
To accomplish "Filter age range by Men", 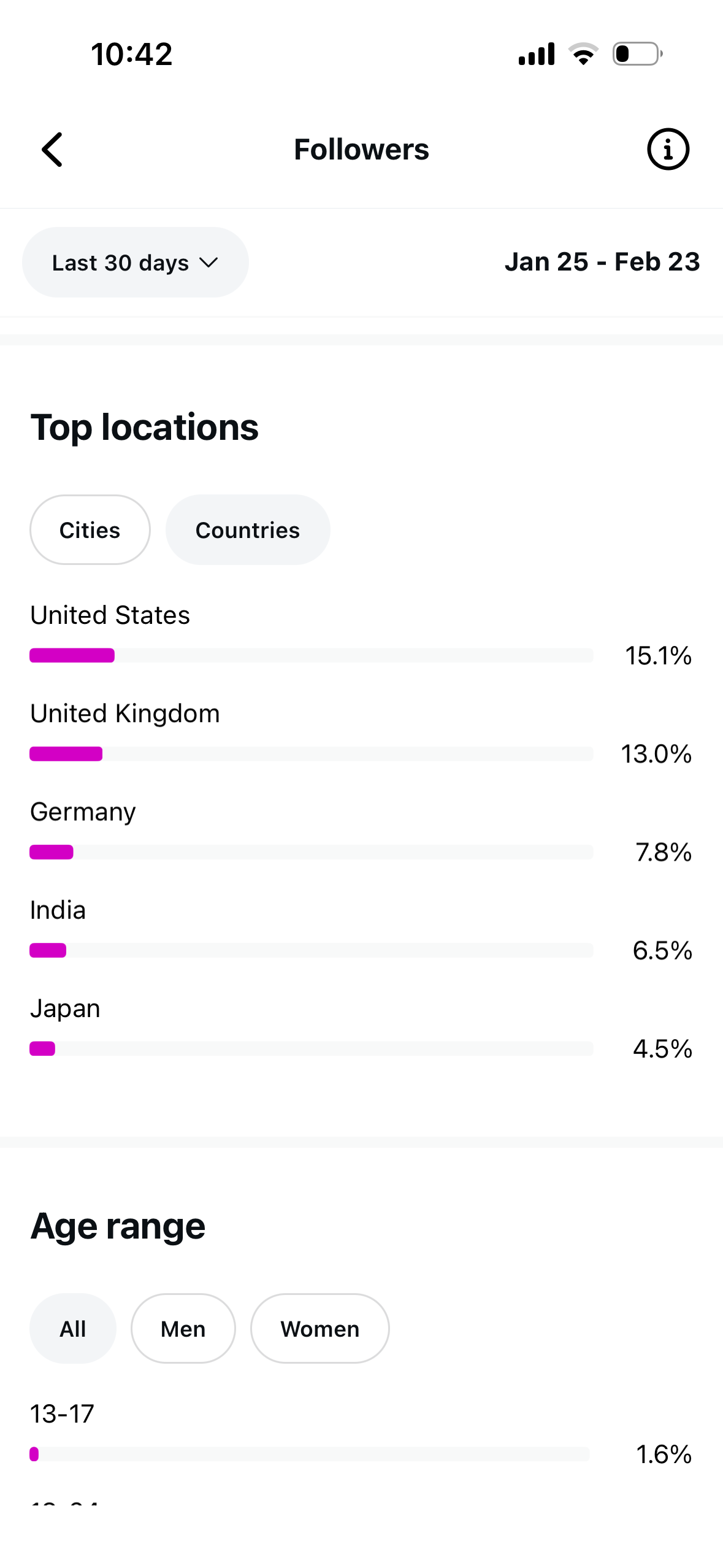I will [183, 1329].
